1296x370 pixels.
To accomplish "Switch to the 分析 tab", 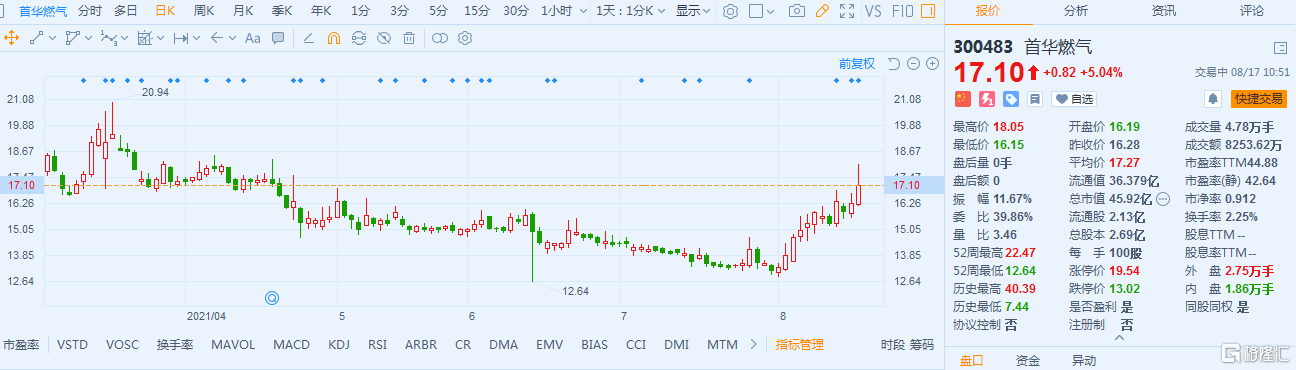I will click(x=1076, y=11).
